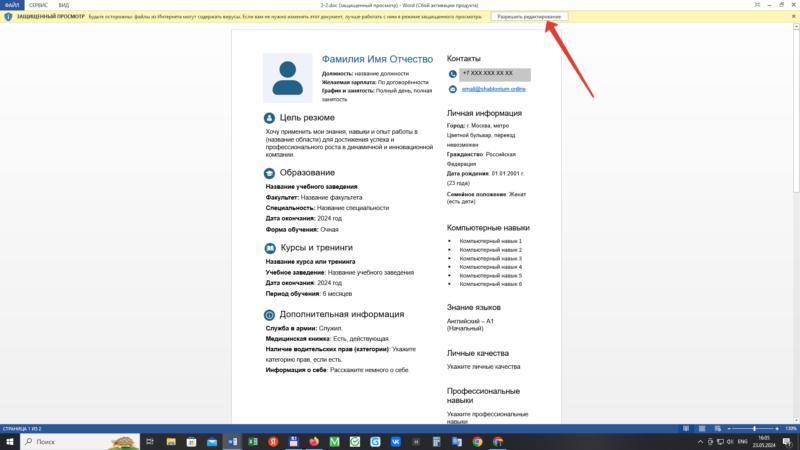The width and height of the screenshot is (800, 450).
Task: Click the phone icon under Контакты
Action: point(453,74)
